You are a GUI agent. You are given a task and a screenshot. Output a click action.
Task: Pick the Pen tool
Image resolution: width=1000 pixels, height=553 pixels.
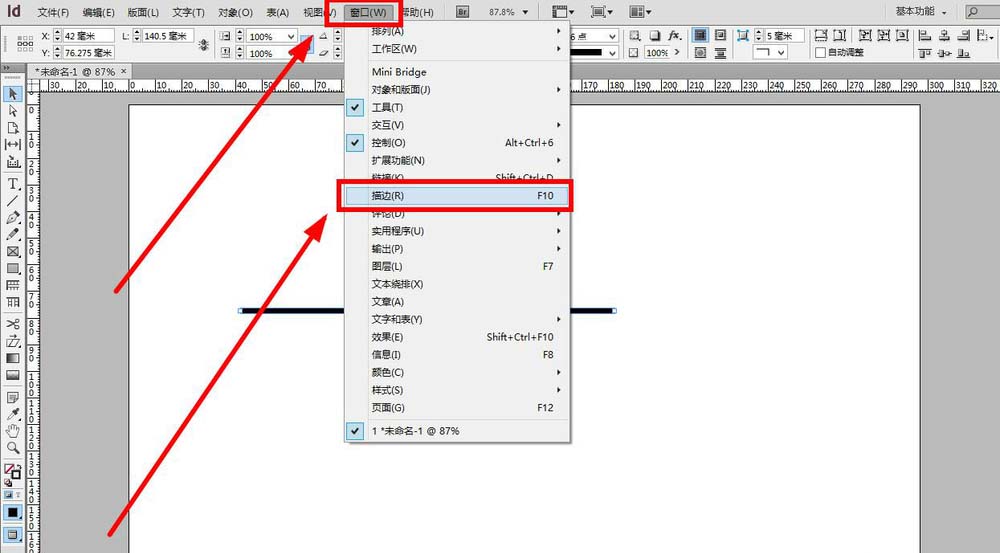coord(13,217)
